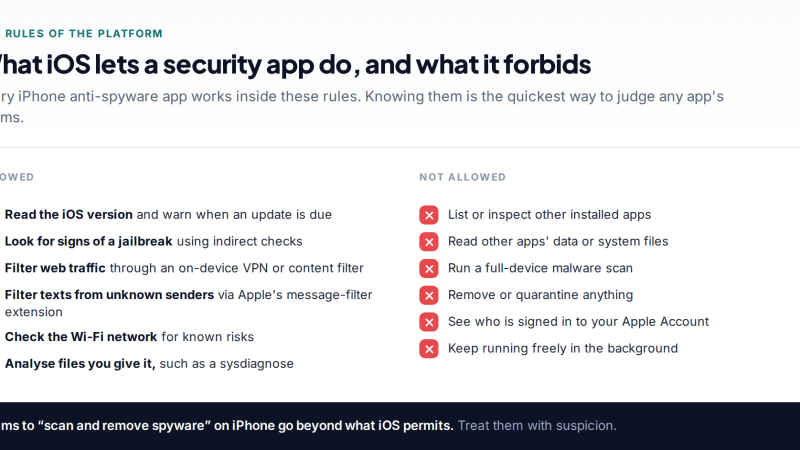Click the NOT ALLOWED column heading
This screenshot has height=450, width=800.
[x=462, y=177]
